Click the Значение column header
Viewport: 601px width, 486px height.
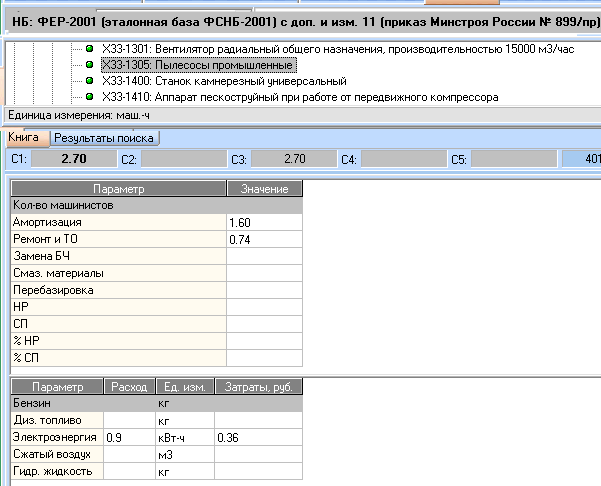click(x=265, y=189)
